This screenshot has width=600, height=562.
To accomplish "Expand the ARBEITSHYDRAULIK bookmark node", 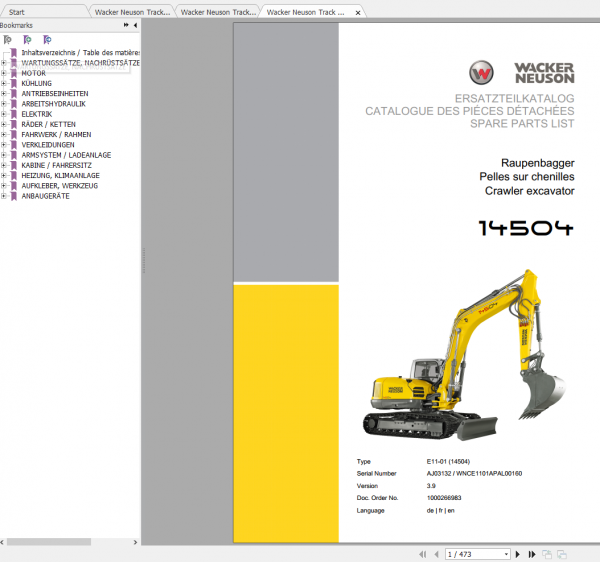I will 4,104.
